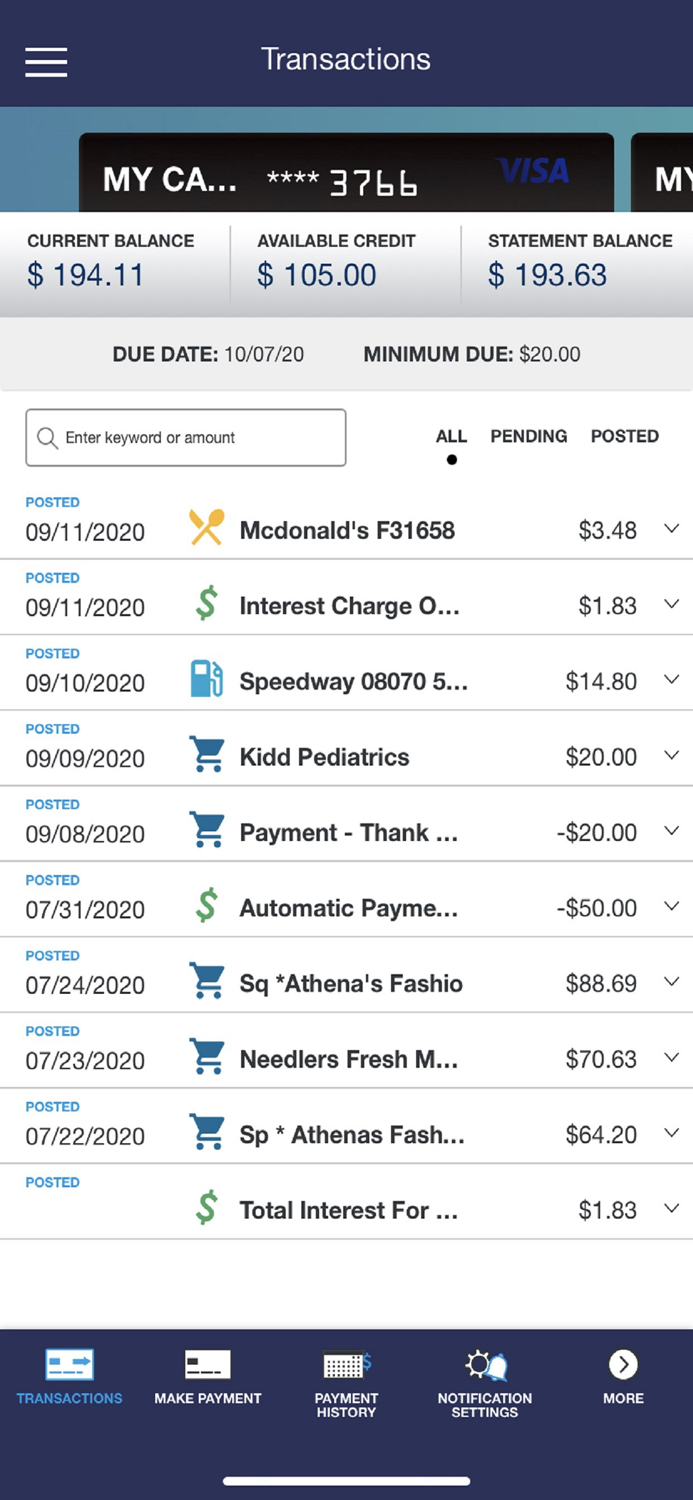
Task: Select the card ending in 3766
Action: click(346, 172)
